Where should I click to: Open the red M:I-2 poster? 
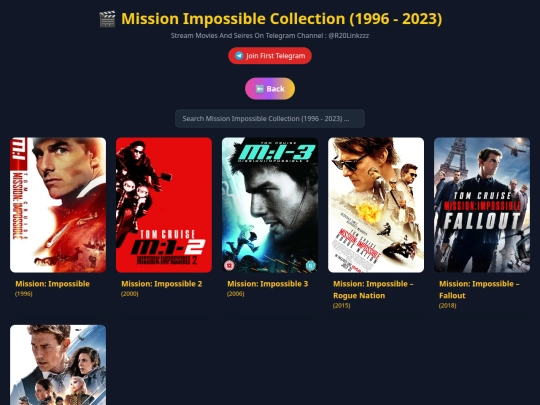[x=164, y=205]
